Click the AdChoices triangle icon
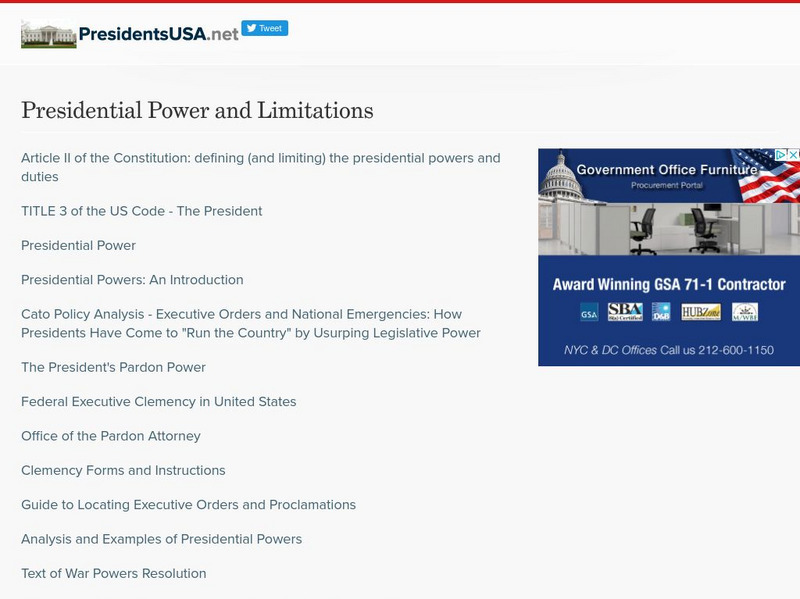The image size is (800, 599). click(x=781, y=154)
